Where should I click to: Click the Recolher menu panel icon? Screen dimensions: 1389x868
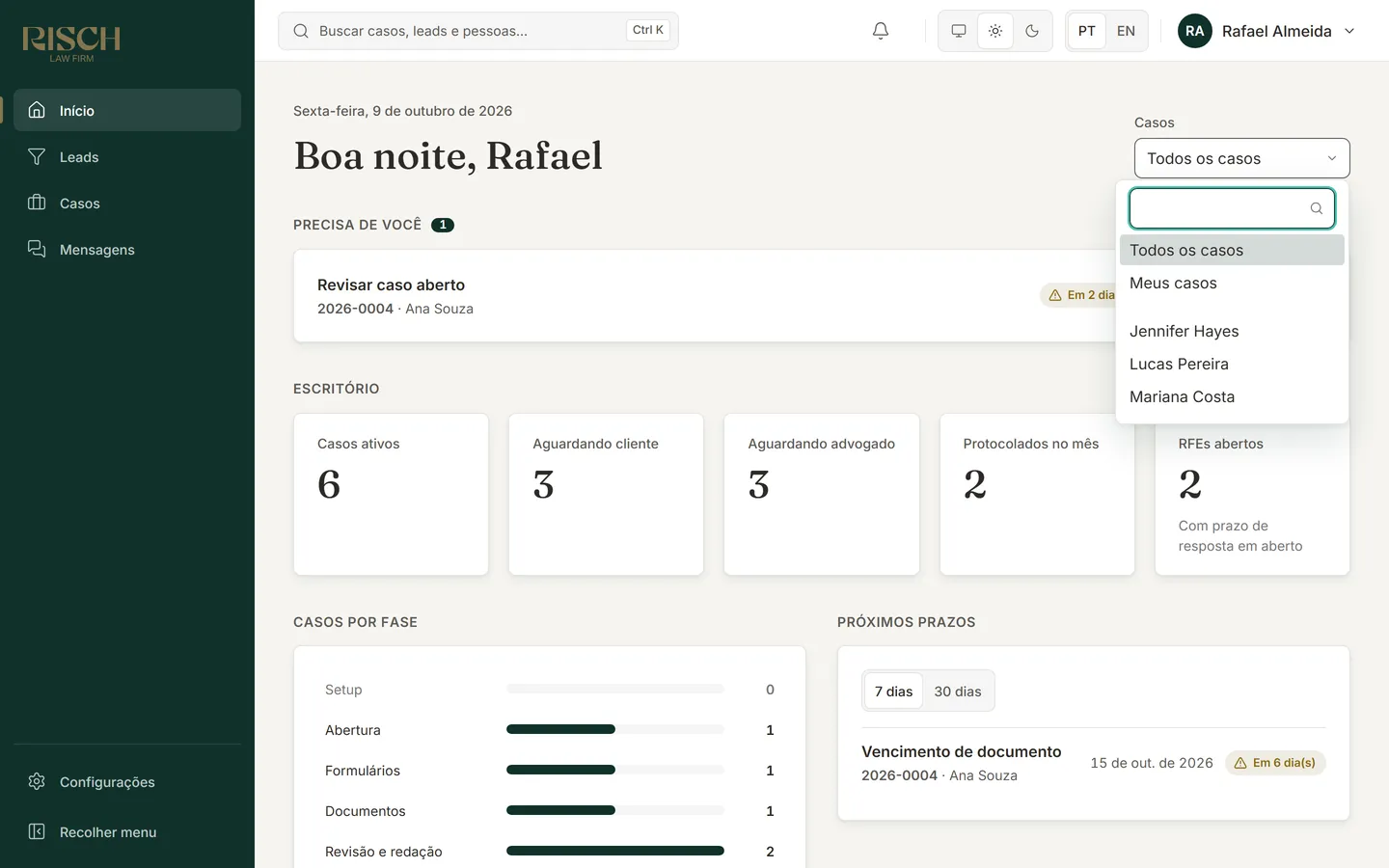[x=37, y=831]
